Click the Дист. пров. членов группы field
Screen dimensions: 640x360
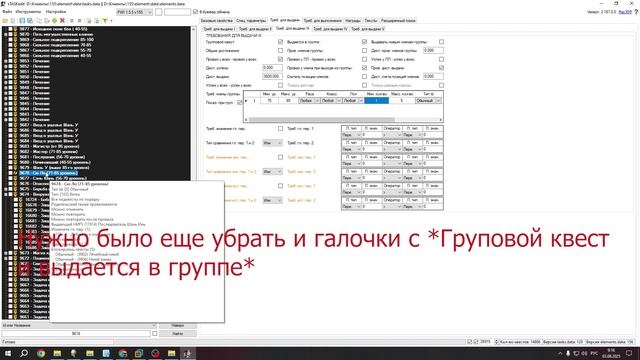point(433,51)
